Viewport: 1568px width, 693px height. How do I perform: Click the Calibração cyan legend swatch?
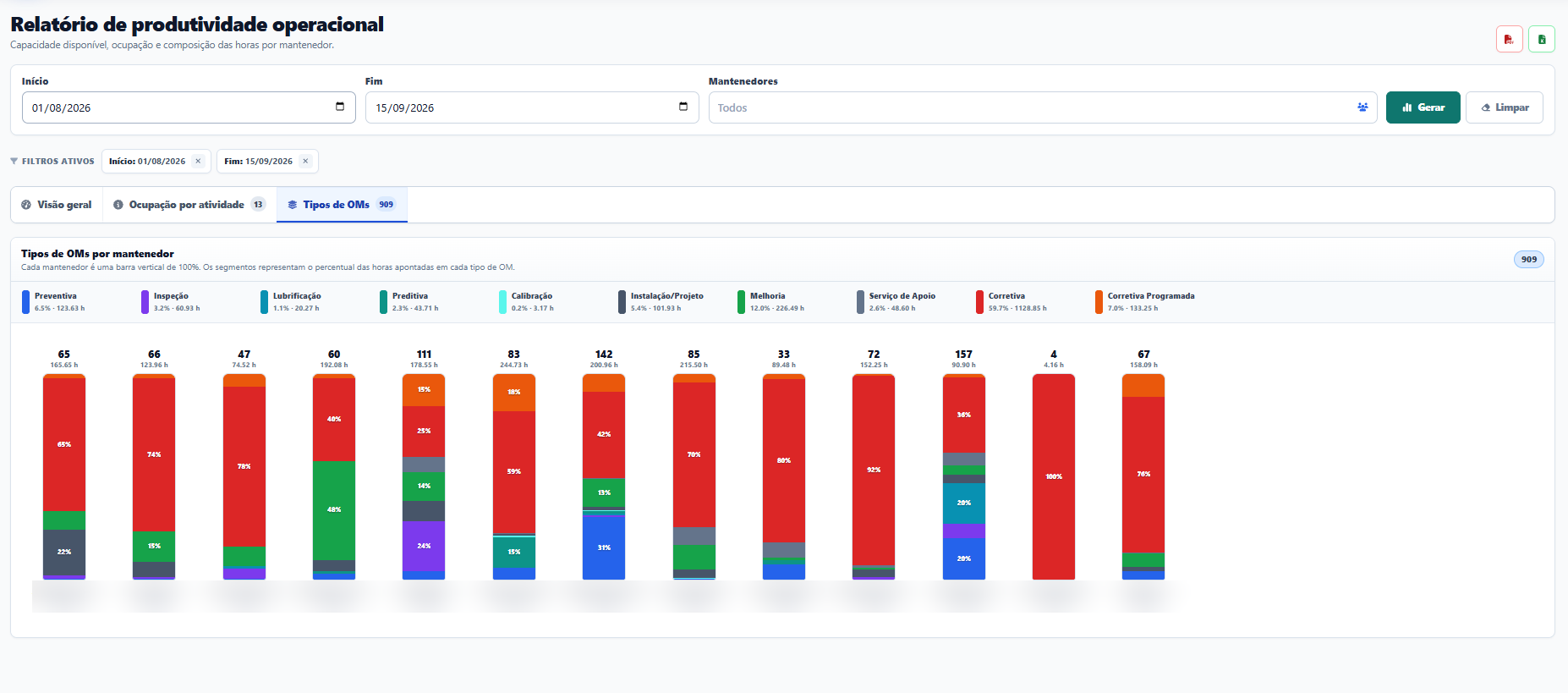click(x=503, y=302)
